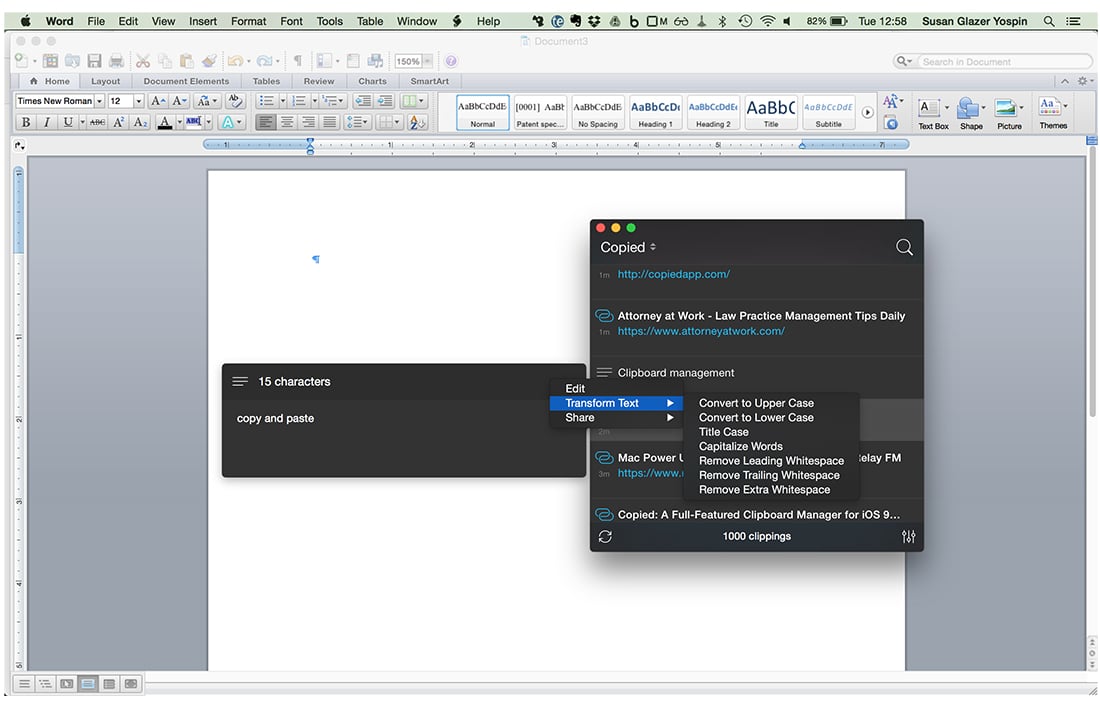
Task: Click the Redo arrow icon
Action: coord(264,61)
